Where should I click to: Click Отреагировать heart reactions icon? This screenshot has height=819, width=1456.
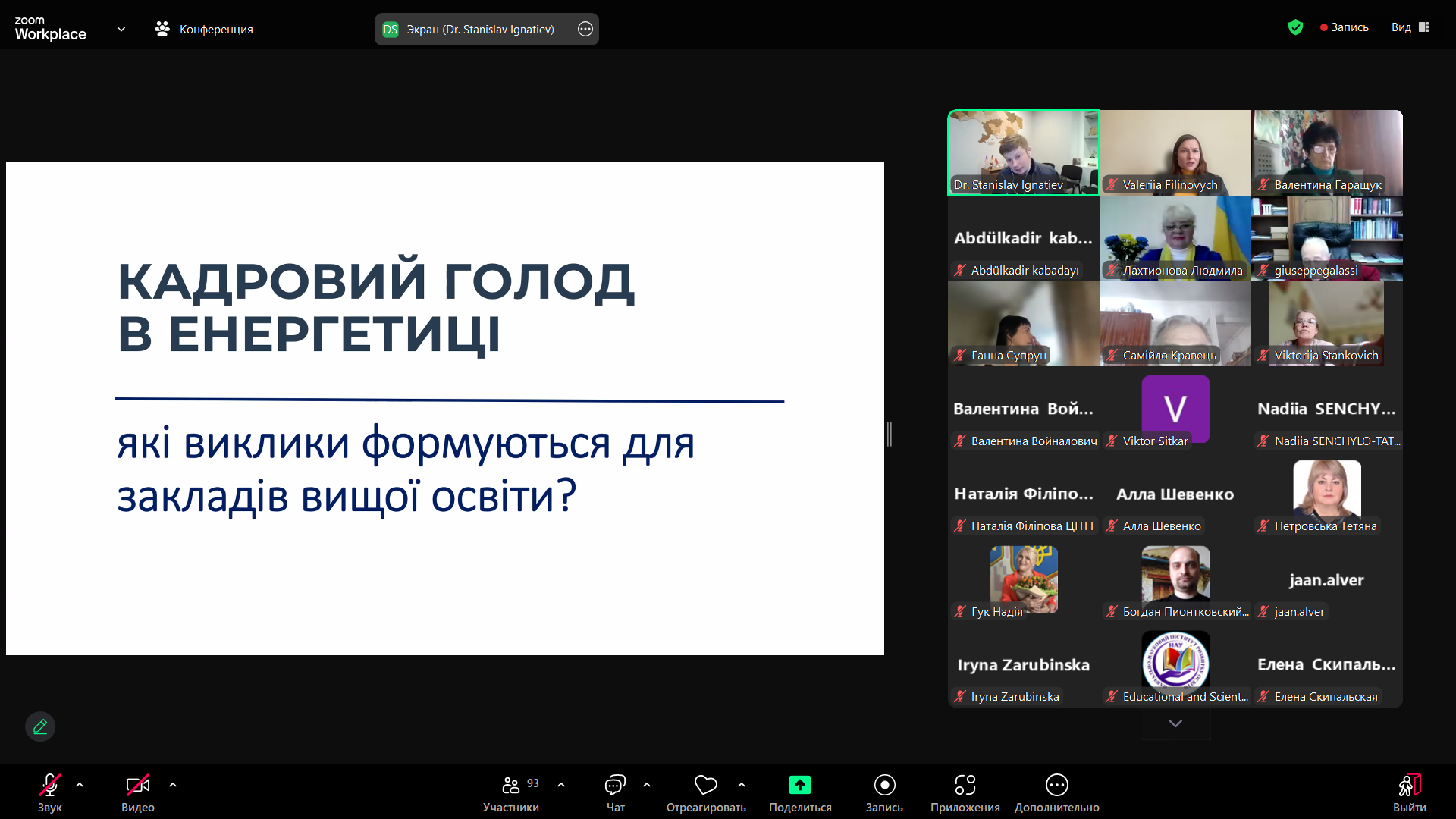[x=705, y=785]
